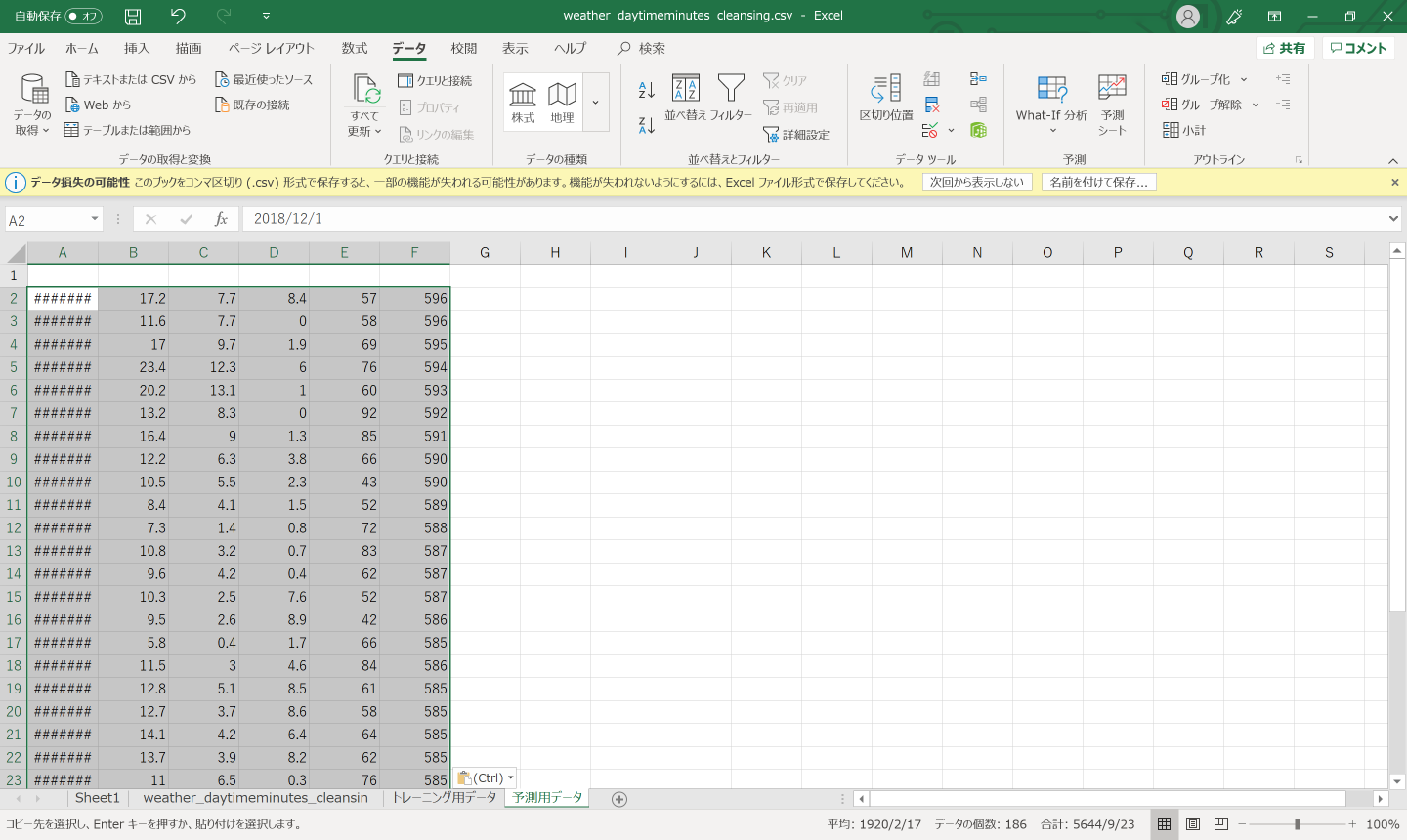Screen dimensions: 1407x840
Task: Adjust the zoom slider
Action: pos(1298,824)
